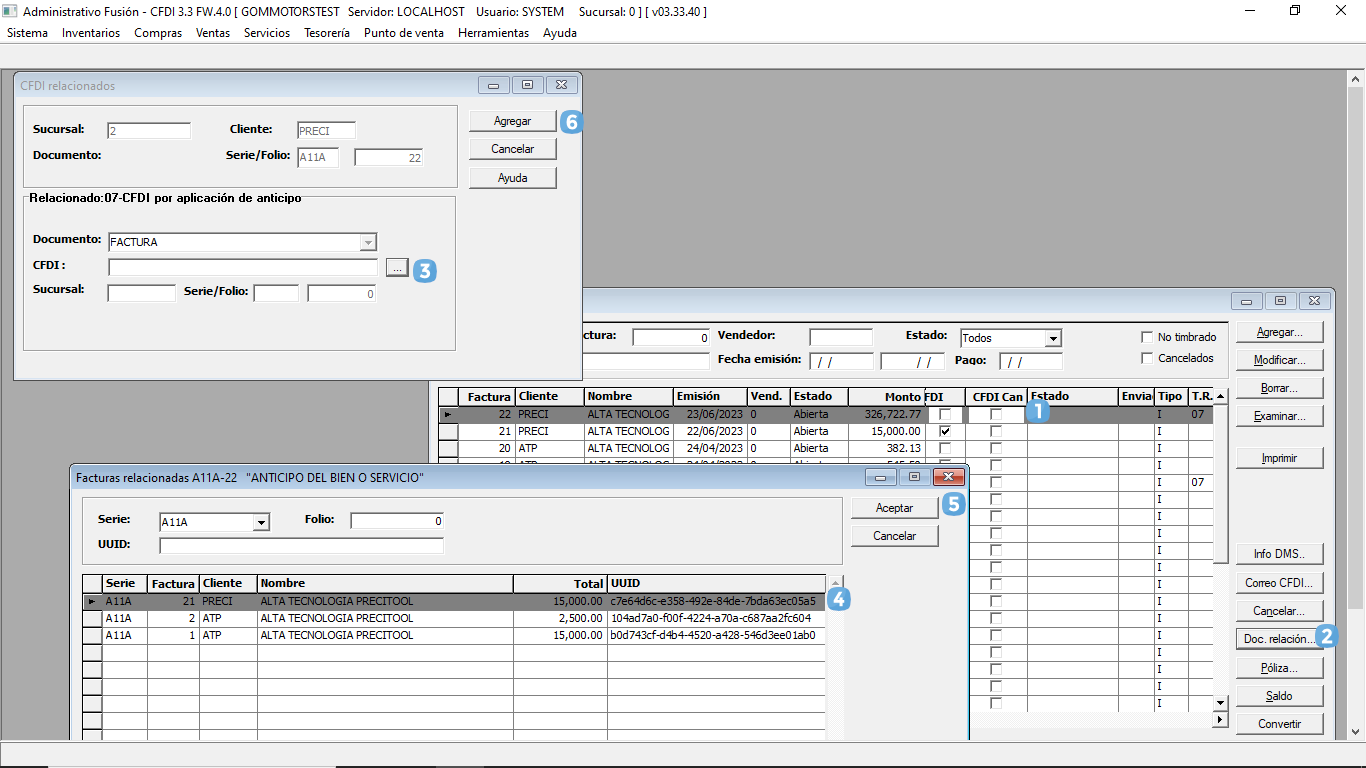The image size is (1366, 768).
Task: Click the Info DMS.. button
Action: tap(1279, 554)
